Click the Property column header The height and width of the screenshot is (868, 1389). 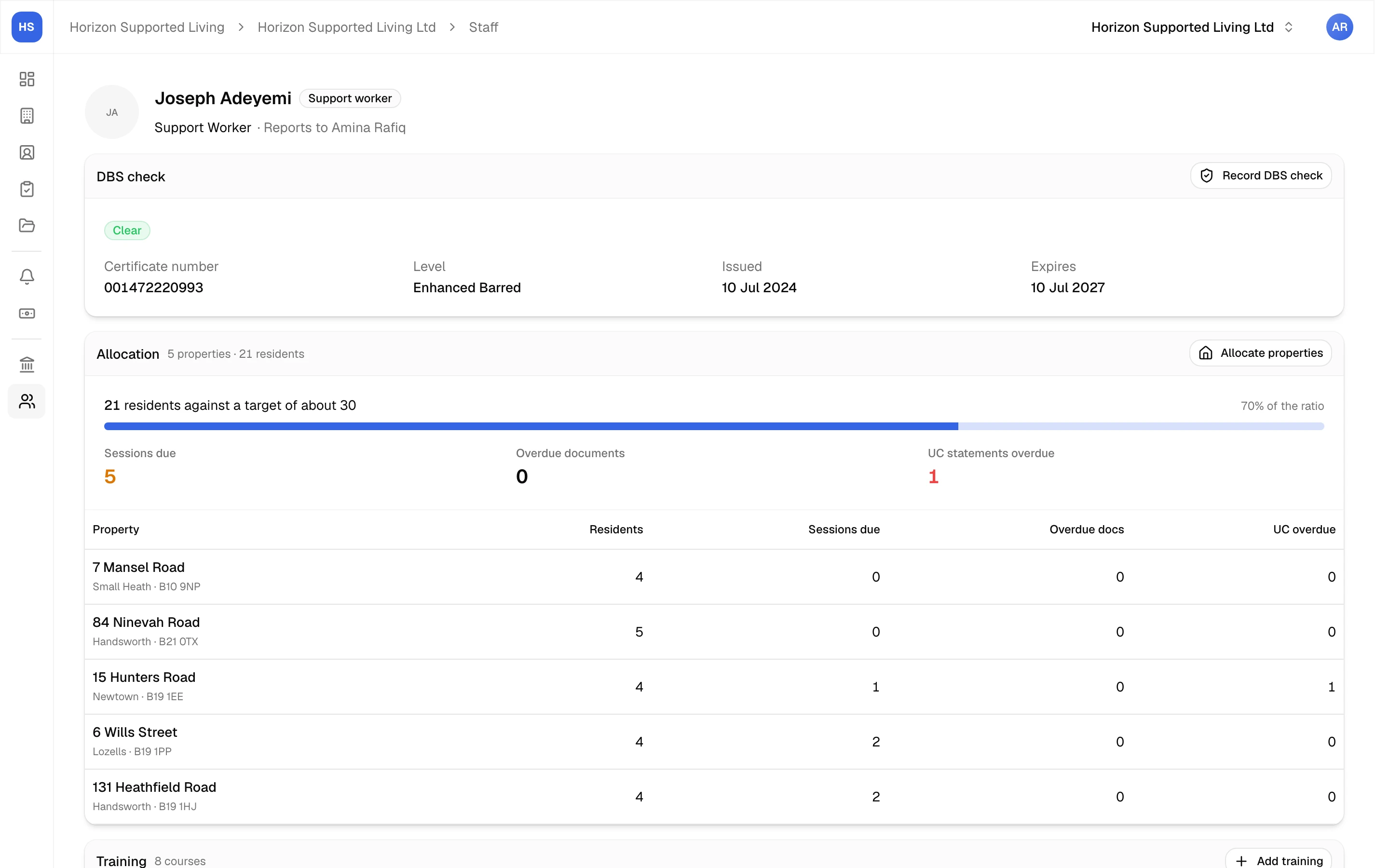116,529
